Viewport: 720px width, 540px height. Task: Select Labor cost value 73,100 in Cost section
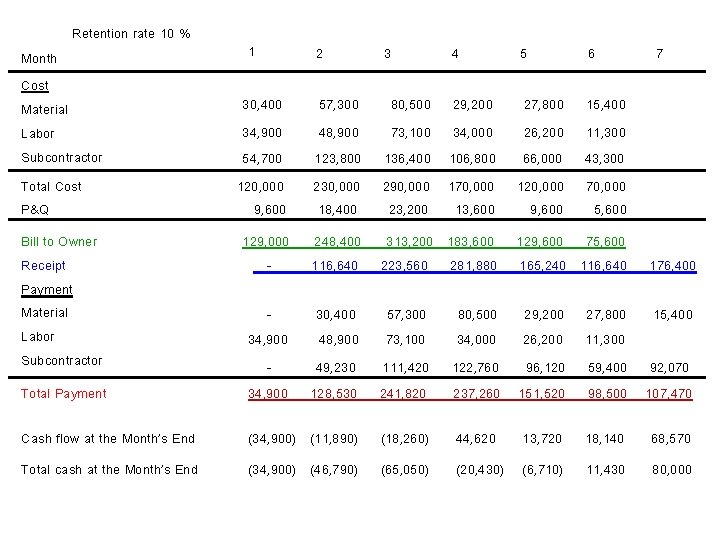point(411,133)
